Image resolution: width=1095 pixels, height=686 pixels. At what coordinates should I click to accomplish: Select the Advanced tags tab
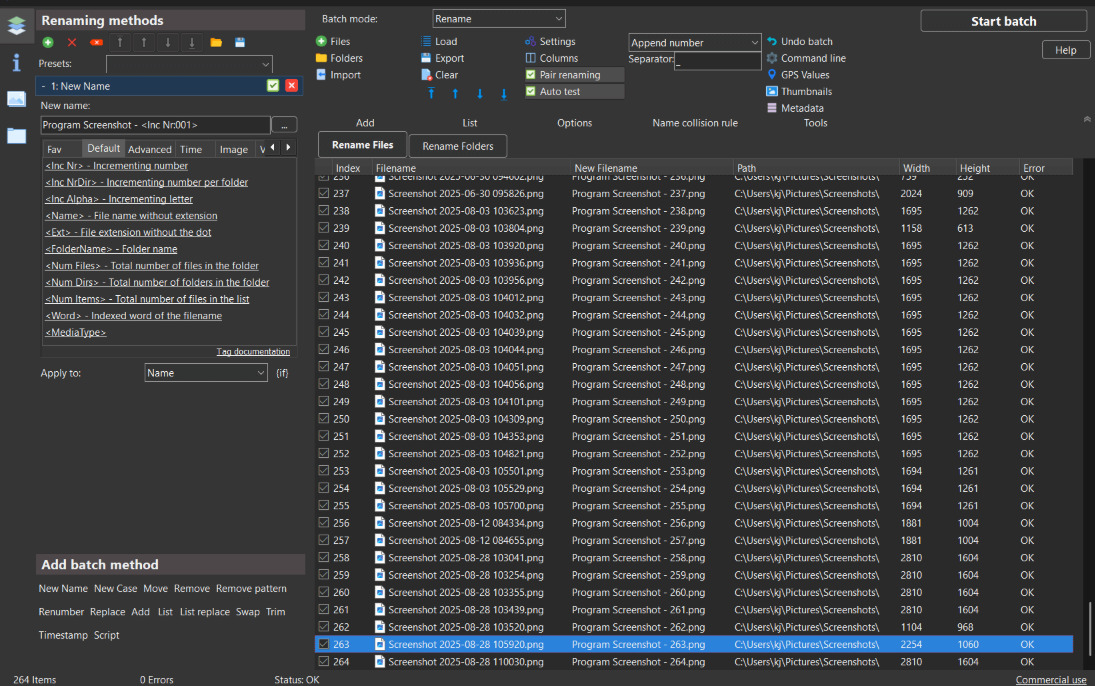tap(150, 149)
